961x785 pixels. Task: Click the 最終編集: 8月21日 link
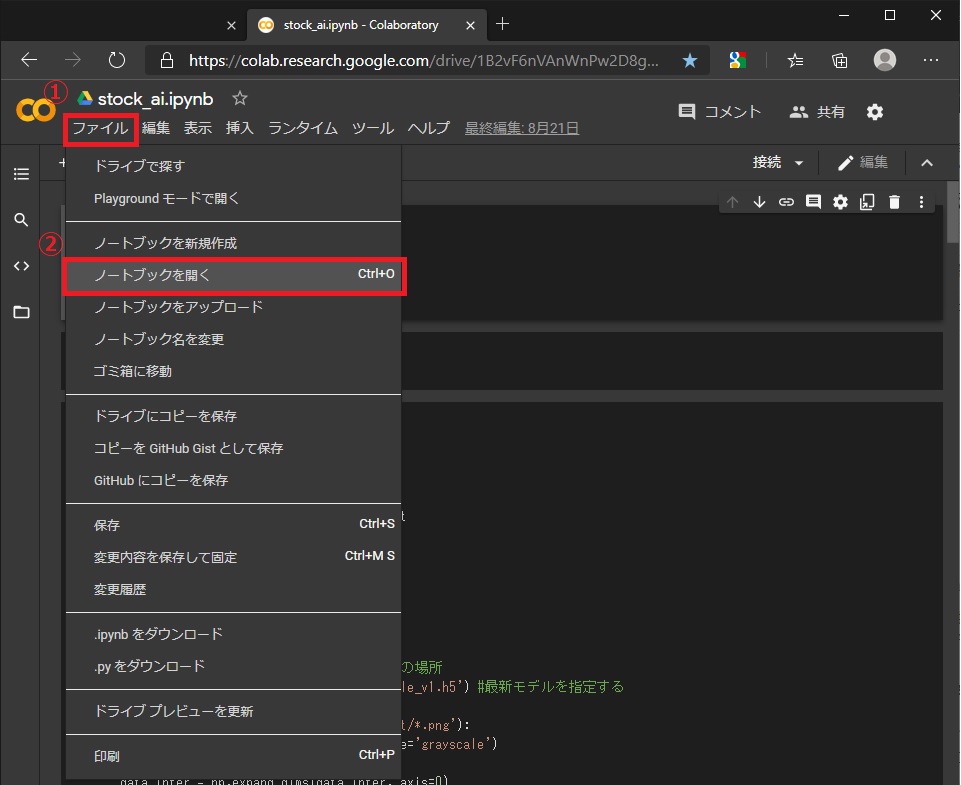522,128
